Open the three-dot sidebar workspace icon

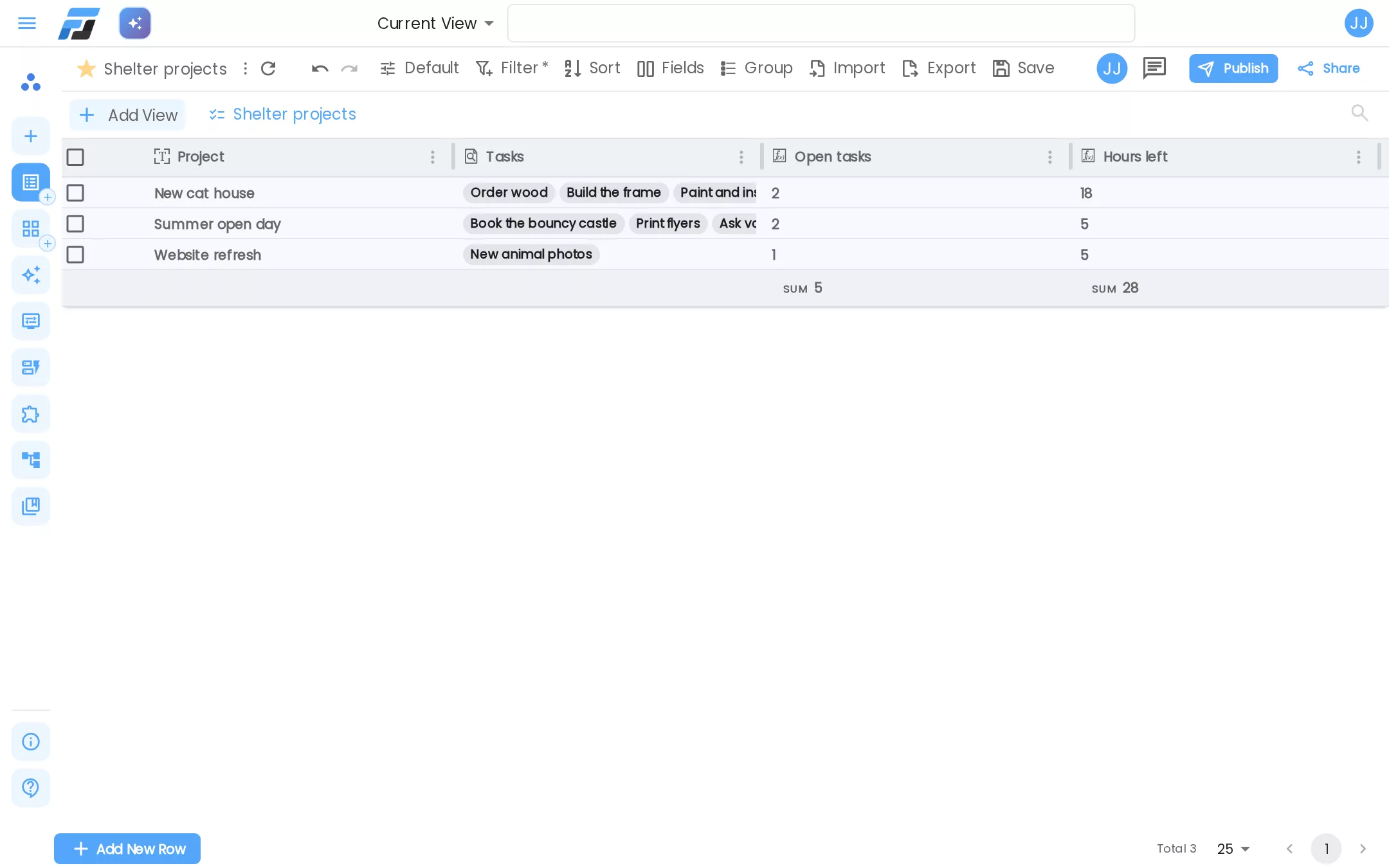click(30, 82)
